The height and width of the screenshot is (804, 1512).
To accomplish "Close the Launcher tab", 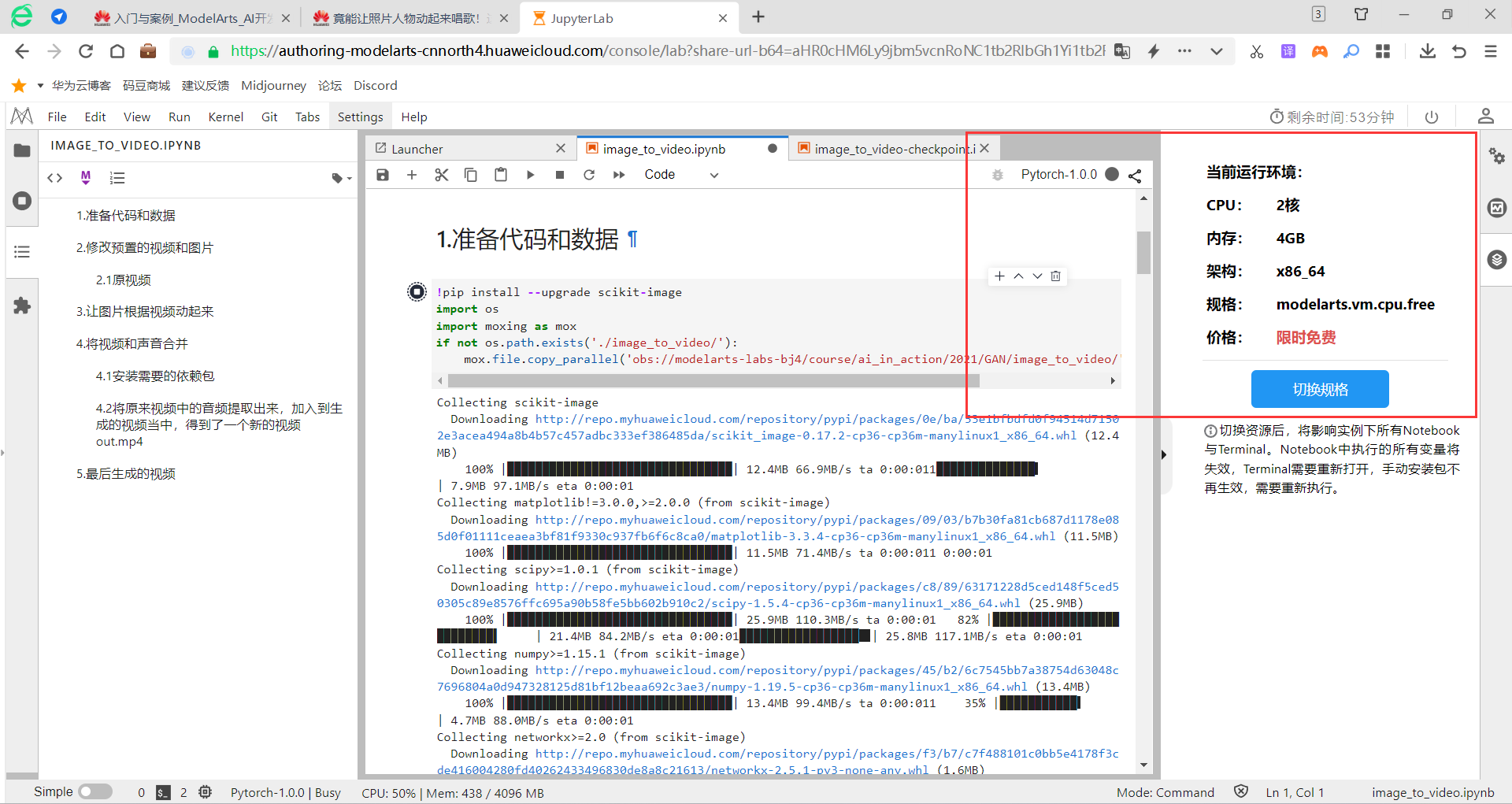I will click(x=561, y=148).
